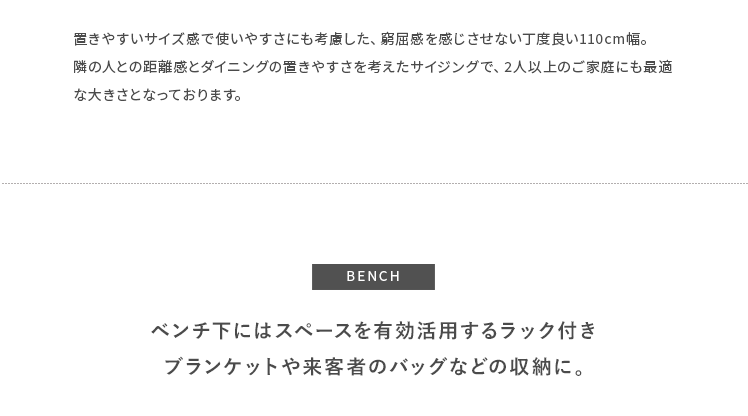Click the 最適 text at the line end
The image size is (748, 416).
658,68
